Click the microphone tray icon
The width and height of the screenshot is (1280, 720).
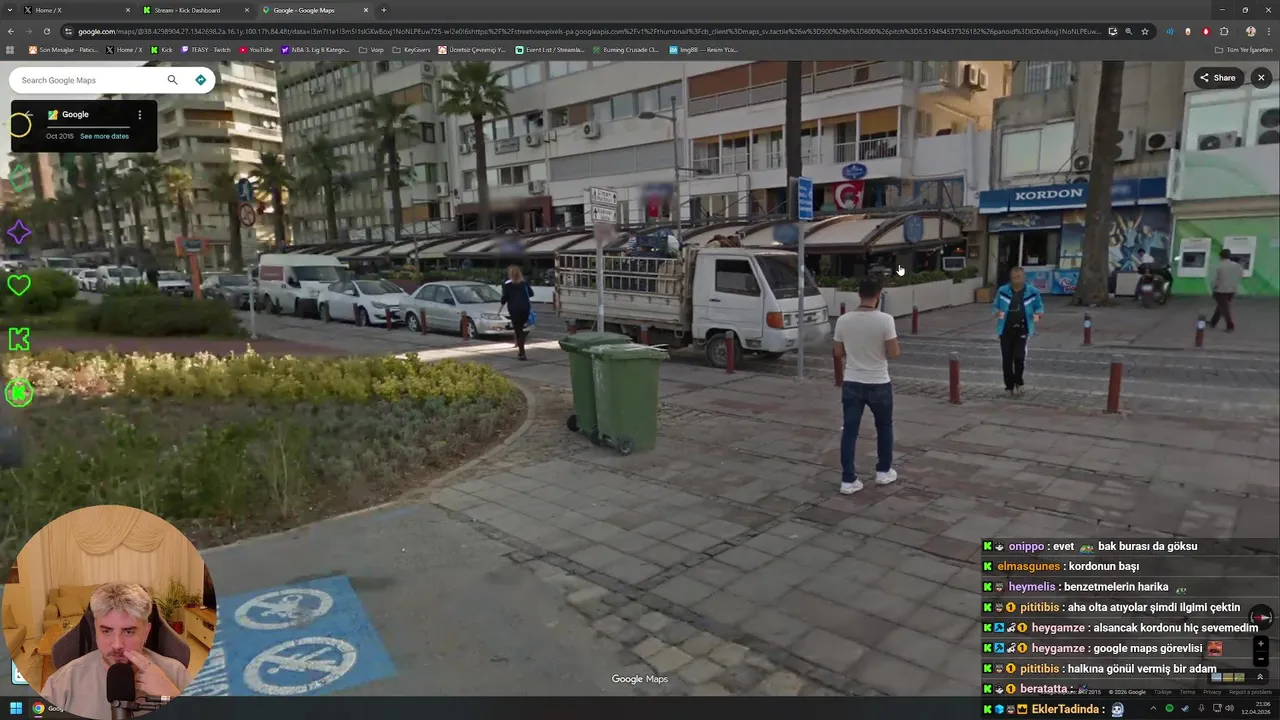1201,708
